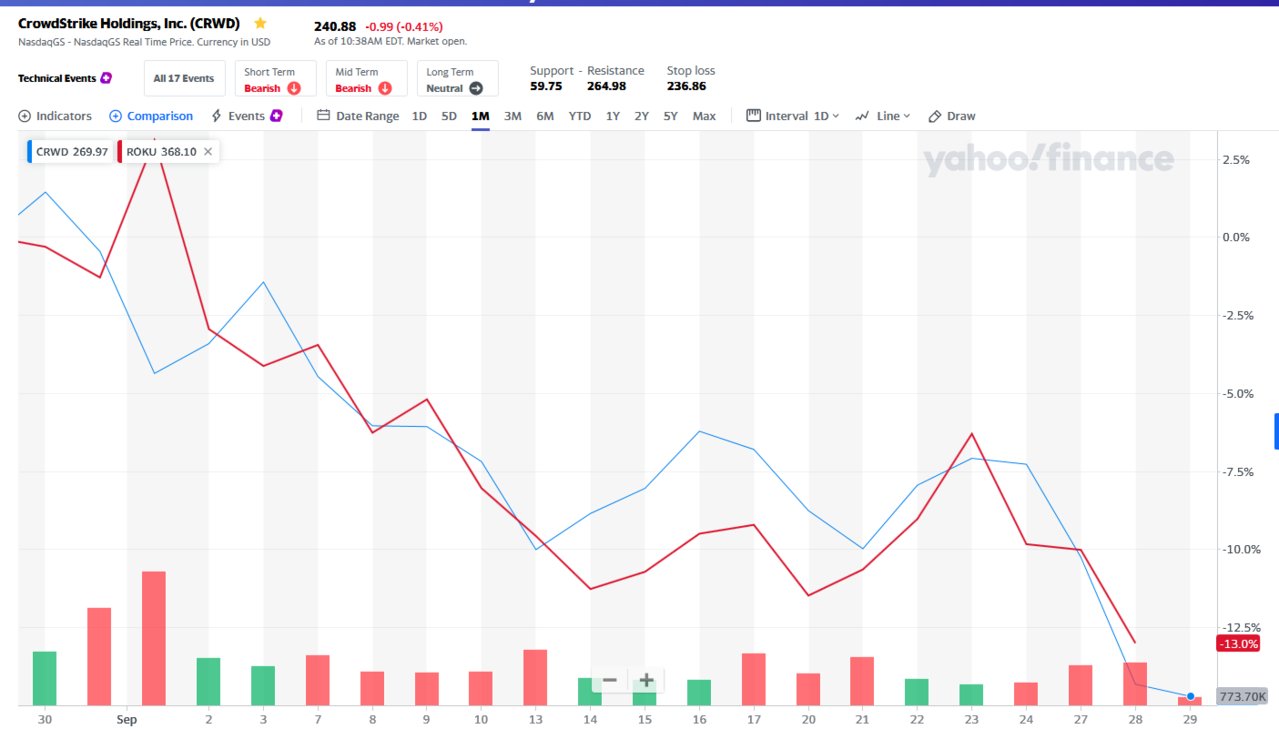Select the 3M range
This screenshot has height=729, width=1279.
coord(512,116)
